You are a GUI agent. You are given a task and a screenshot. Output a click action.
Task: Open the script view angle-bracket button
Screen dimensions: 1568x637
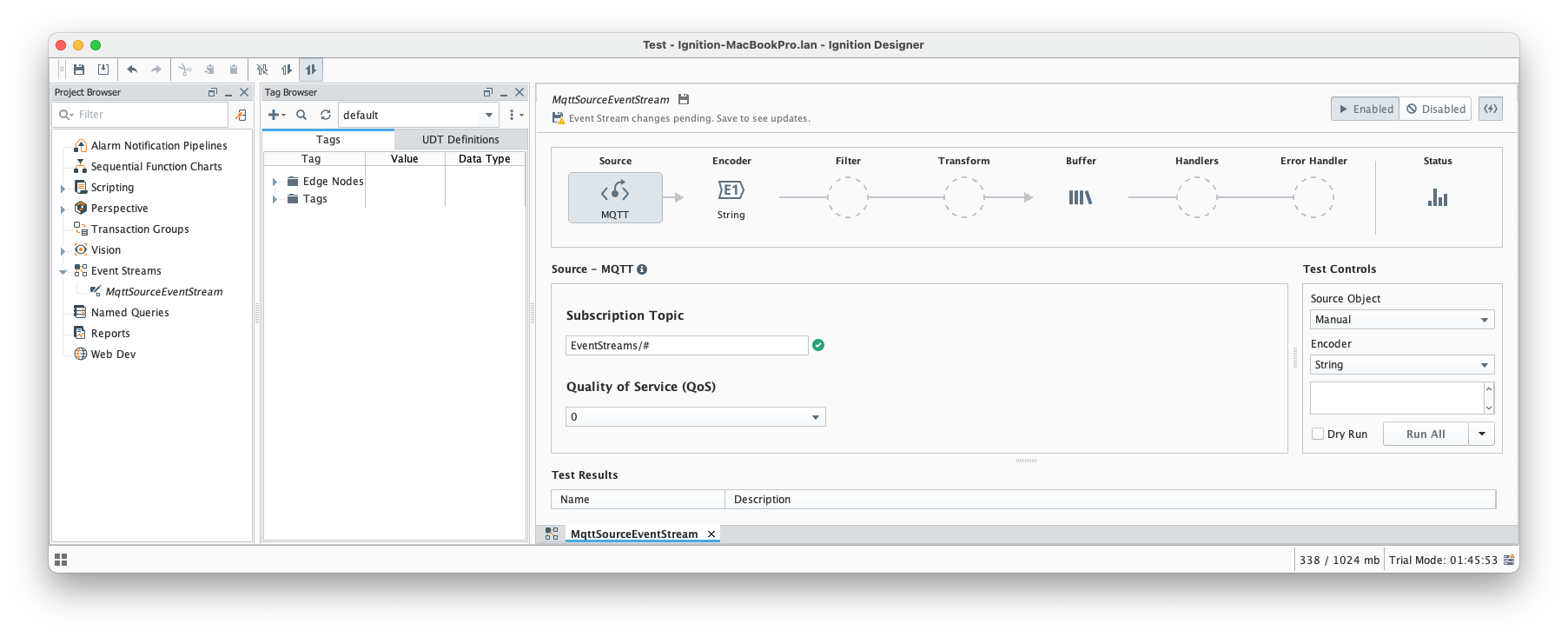tap(1491, 109)
